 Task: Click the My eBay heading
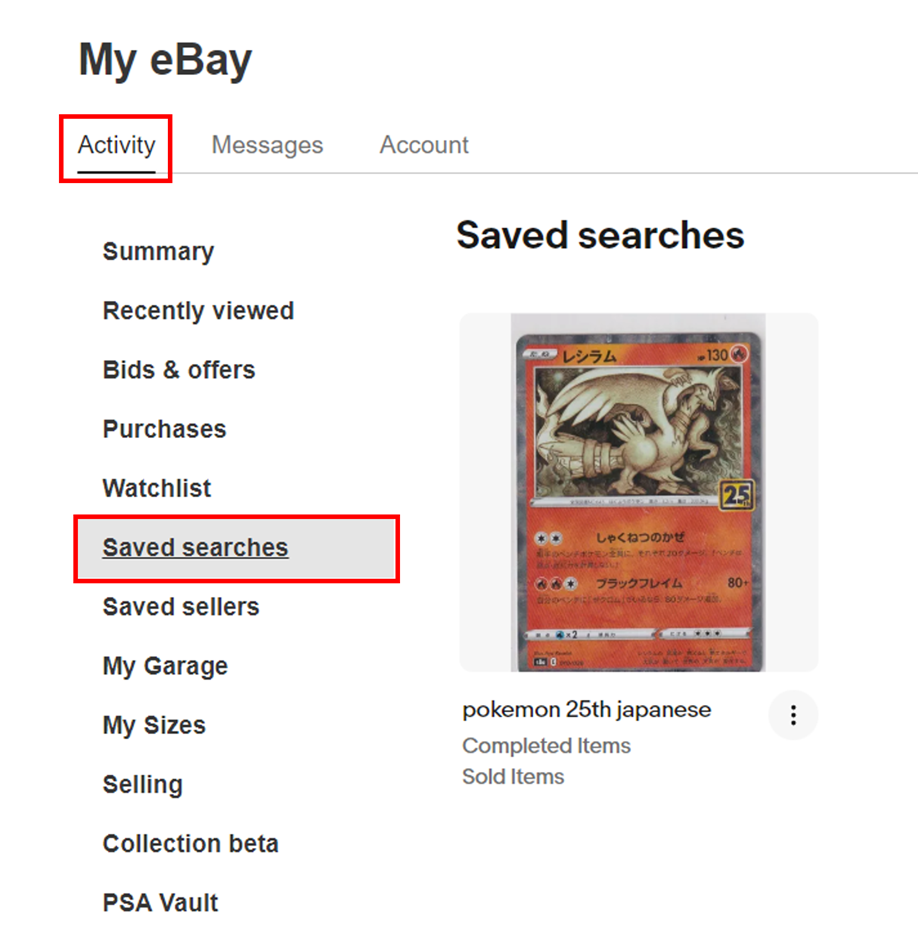point(165,60)
